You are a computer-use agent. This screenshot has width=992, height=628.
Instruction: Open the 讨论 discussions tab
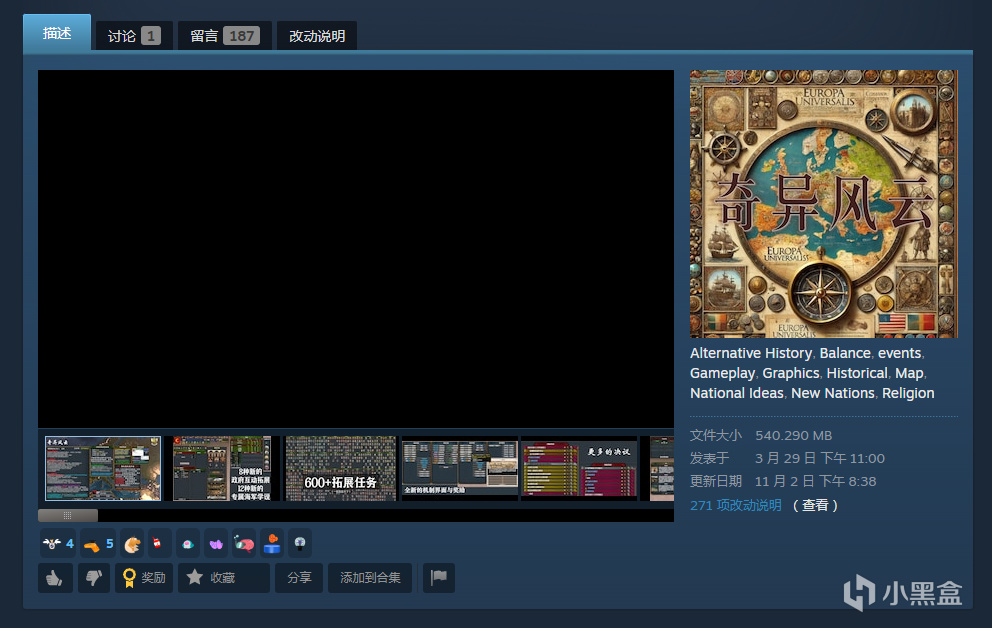134,36
